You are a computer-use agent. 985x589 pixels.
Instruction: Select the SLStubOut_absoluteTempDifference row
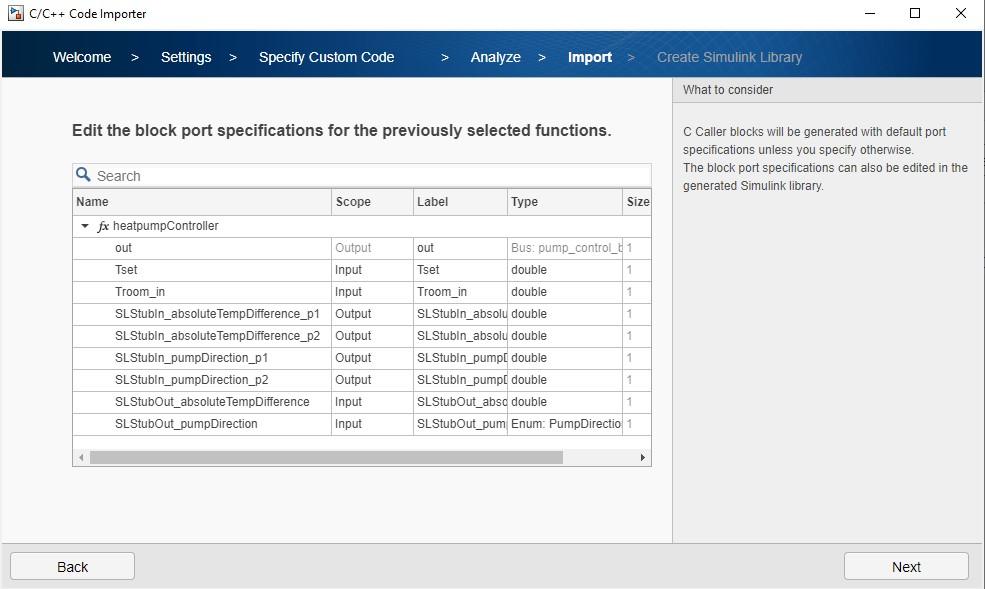click(x=212, y=402)
